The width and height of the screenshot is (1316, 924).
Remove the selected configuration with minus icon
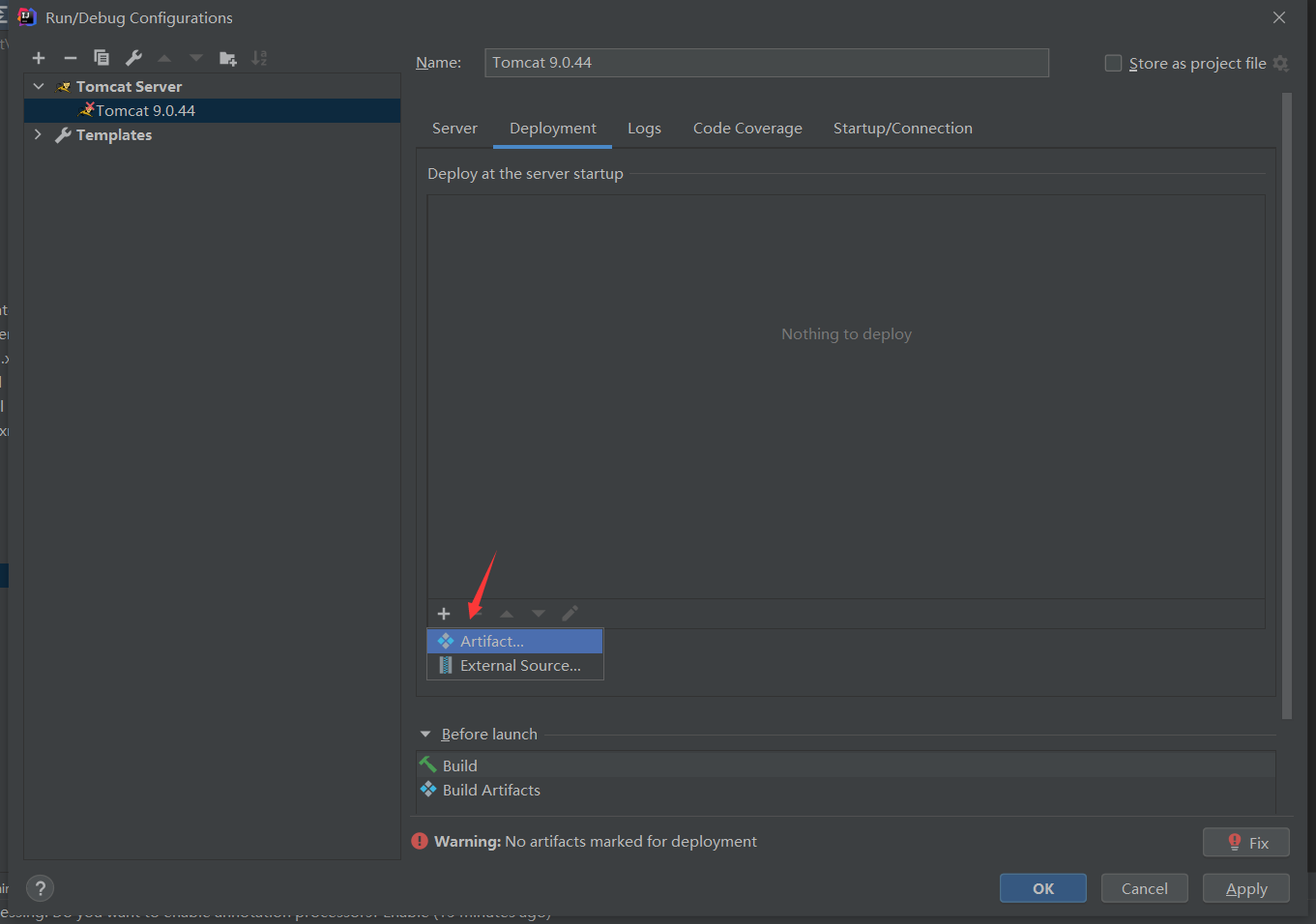point(70,58)
